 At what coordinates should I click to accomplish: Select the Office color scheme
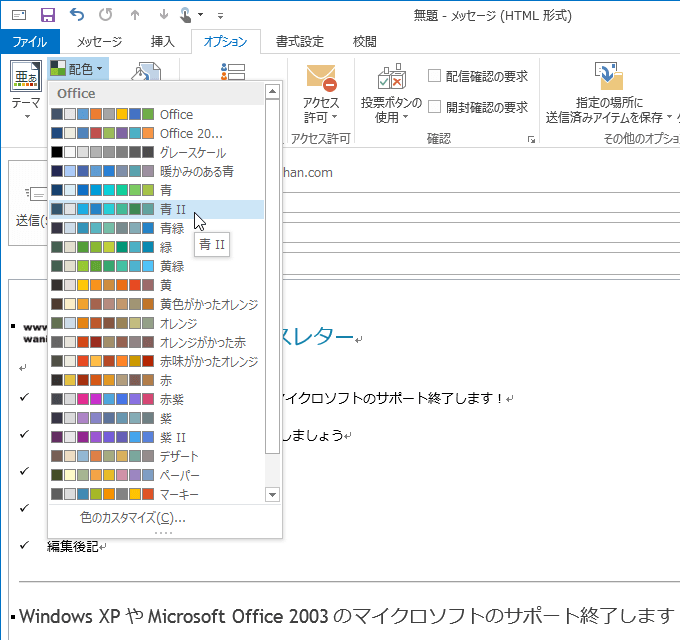157,114
